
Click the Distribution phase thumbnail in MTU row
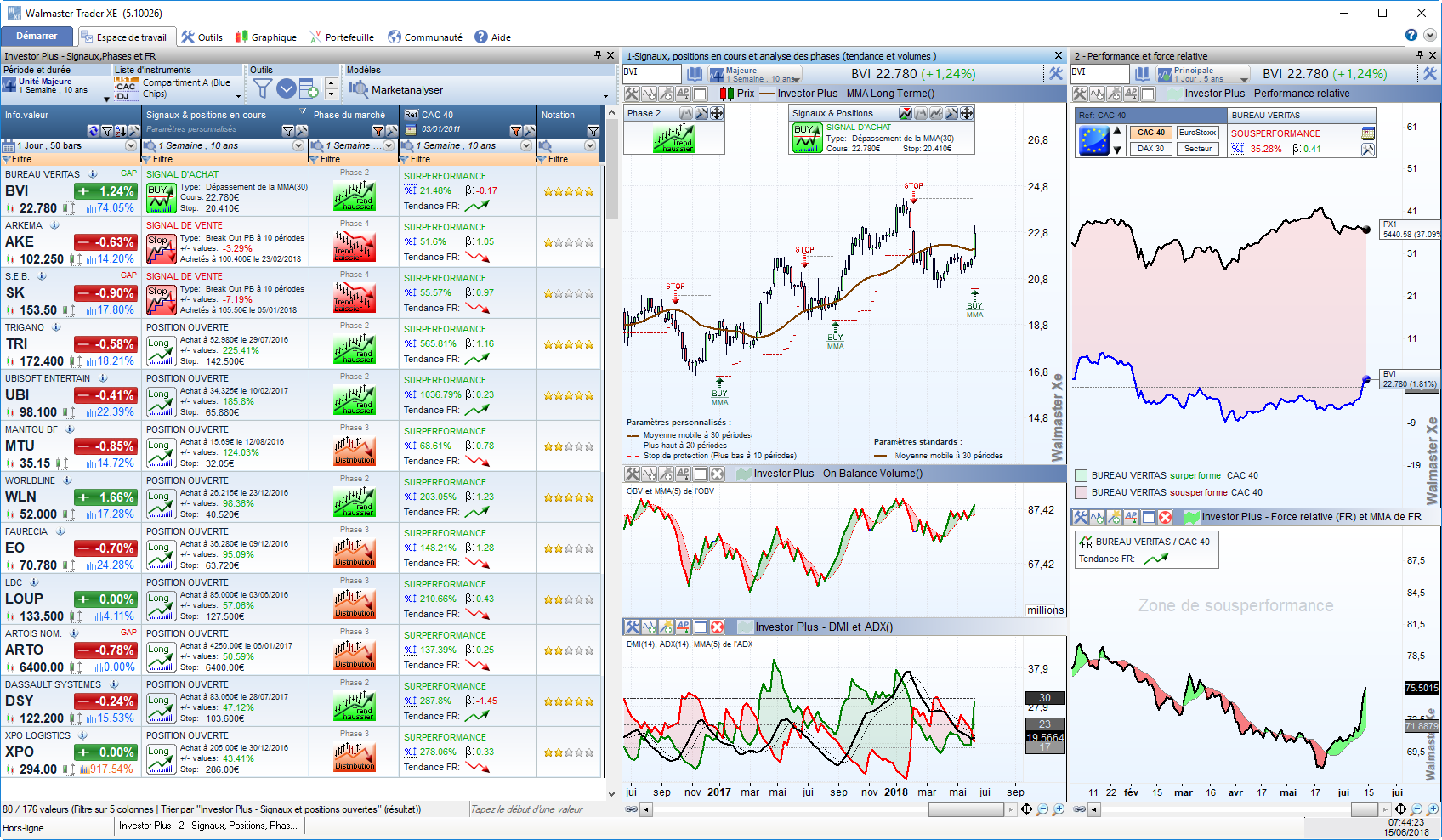tap(355, 450)
